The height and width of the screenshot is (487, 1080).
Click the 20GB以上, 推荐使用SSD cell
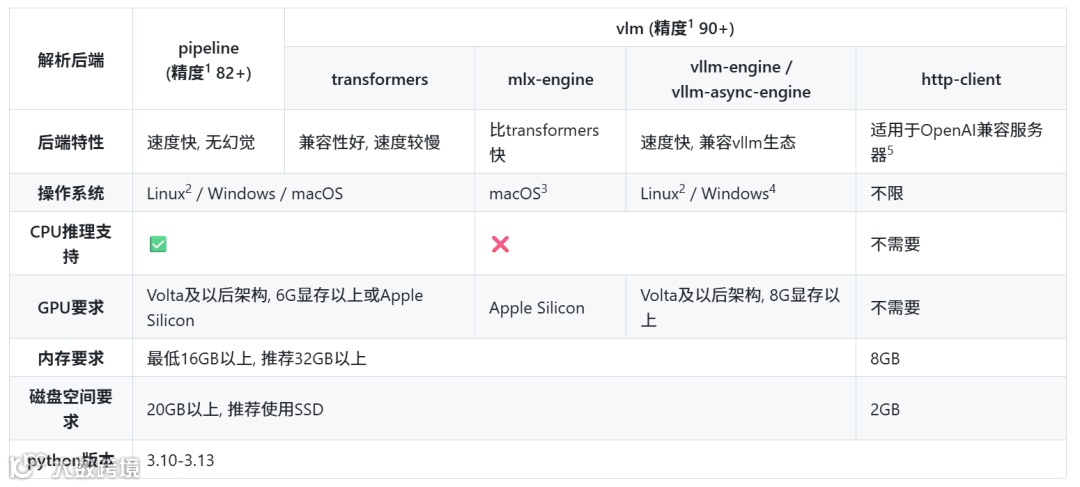click(x=235, y=410)
